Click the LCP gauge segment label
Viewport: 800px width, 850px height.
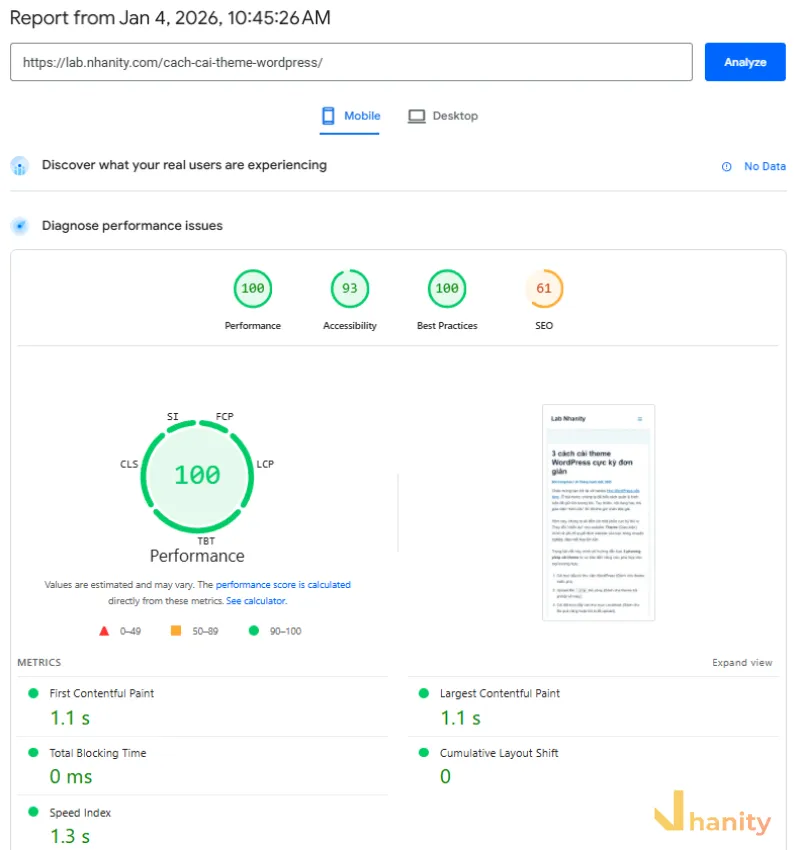(x=265, y=464)
